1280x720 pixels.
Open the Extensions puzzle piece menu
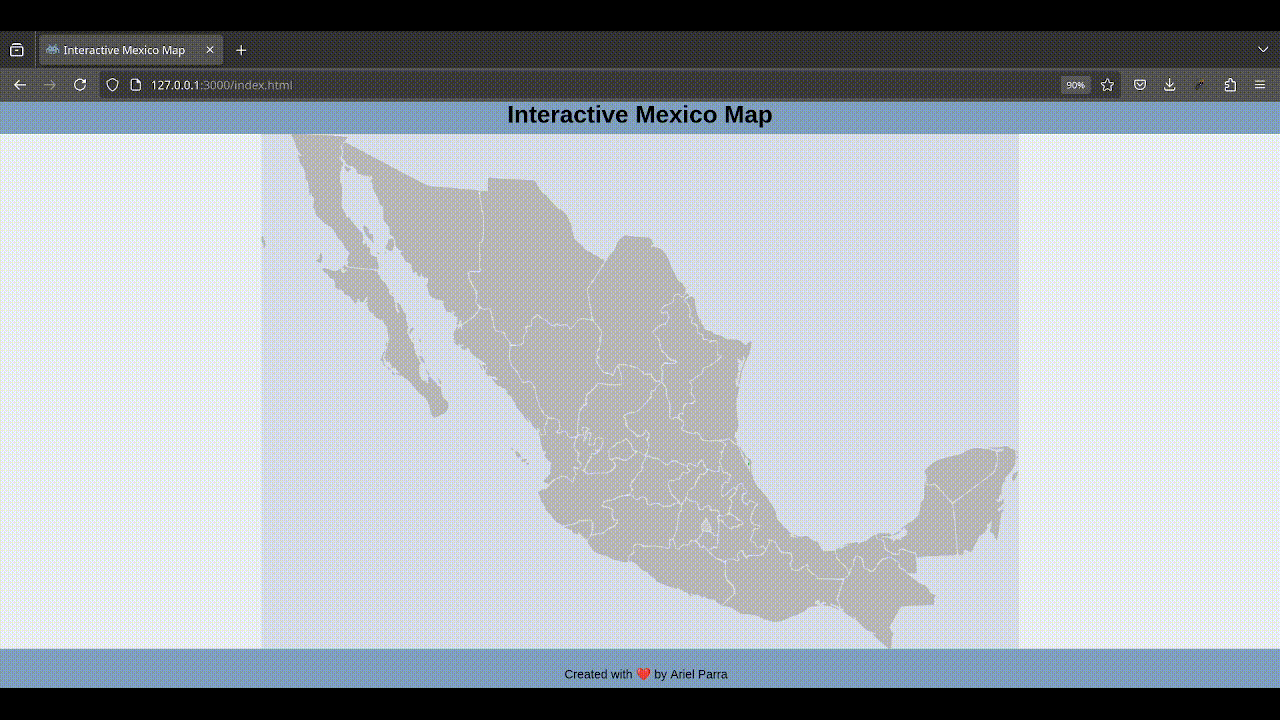pyautogui.click(x=1230, y=85)
